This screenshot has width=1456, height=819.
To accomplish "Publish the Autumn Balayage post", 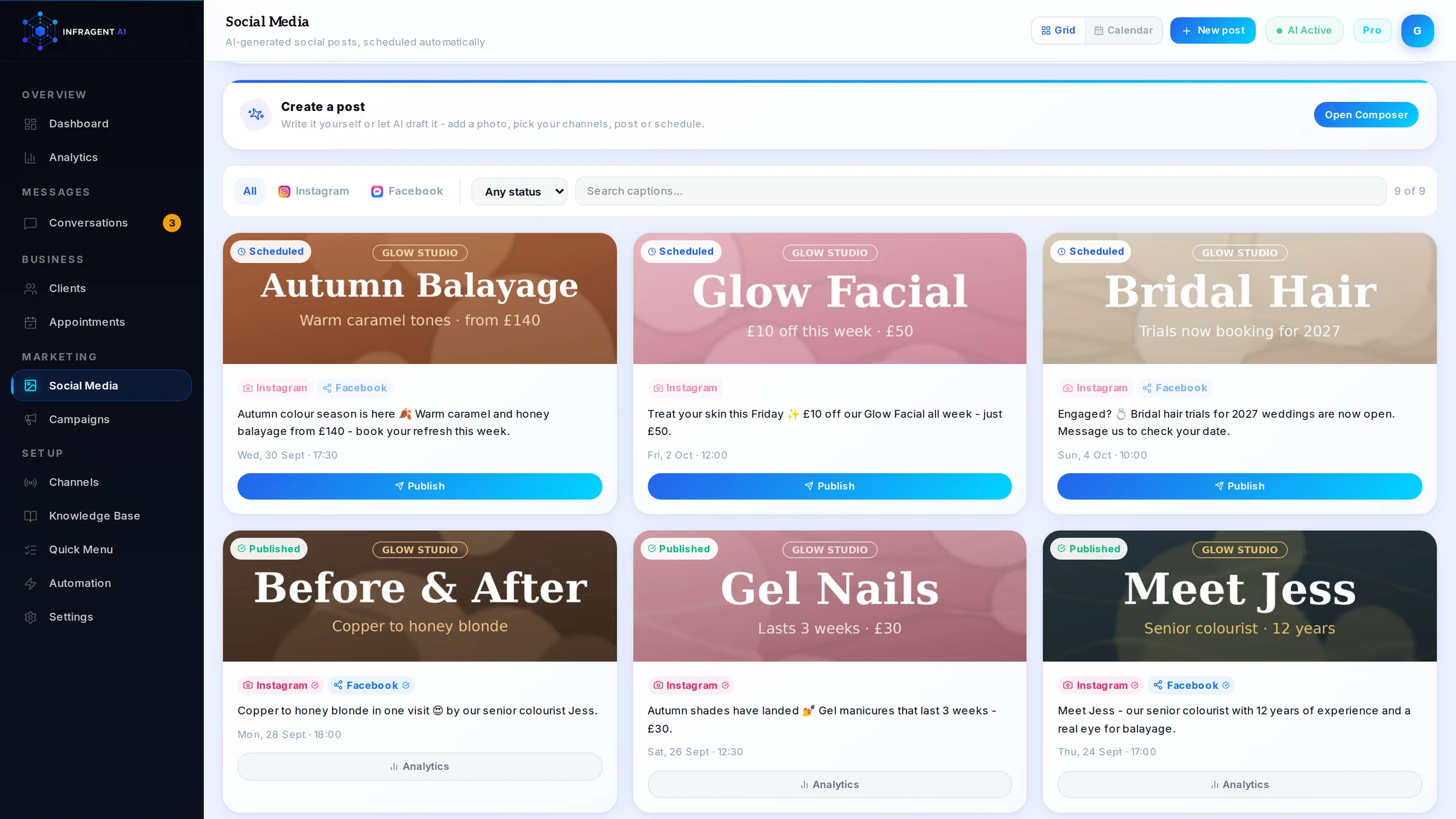I will pyautogui.click(x=420, y=487).
